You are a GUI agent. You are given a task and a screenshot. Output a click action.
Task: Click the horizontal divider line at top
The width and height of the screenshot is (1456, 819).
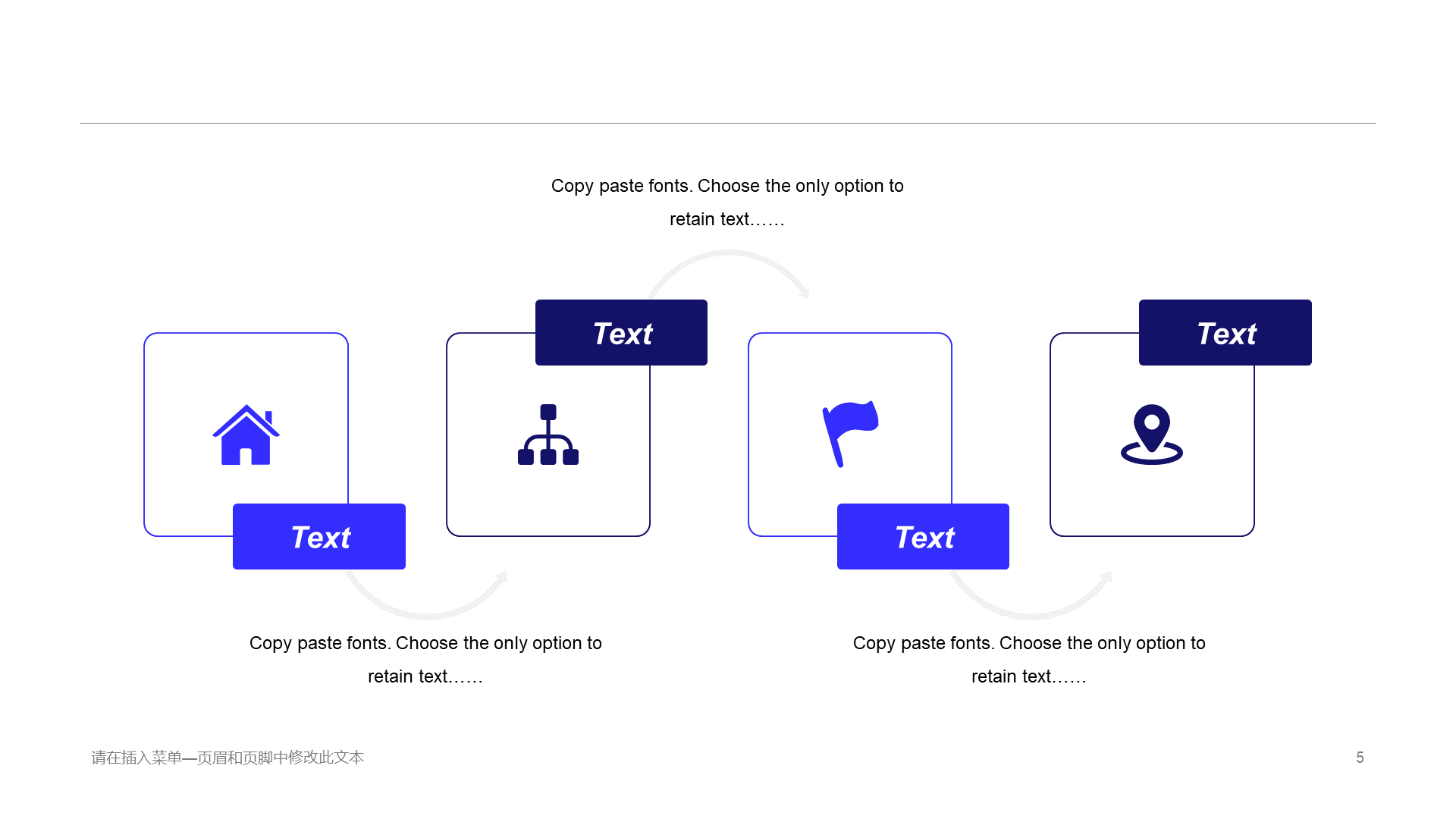click(x=727, y=123)
